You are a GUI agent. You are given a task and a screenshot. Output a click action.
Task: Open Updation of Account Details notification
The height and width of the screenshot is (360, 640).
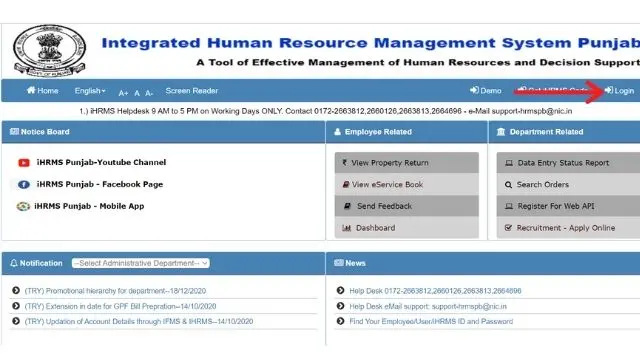[139, 322]
